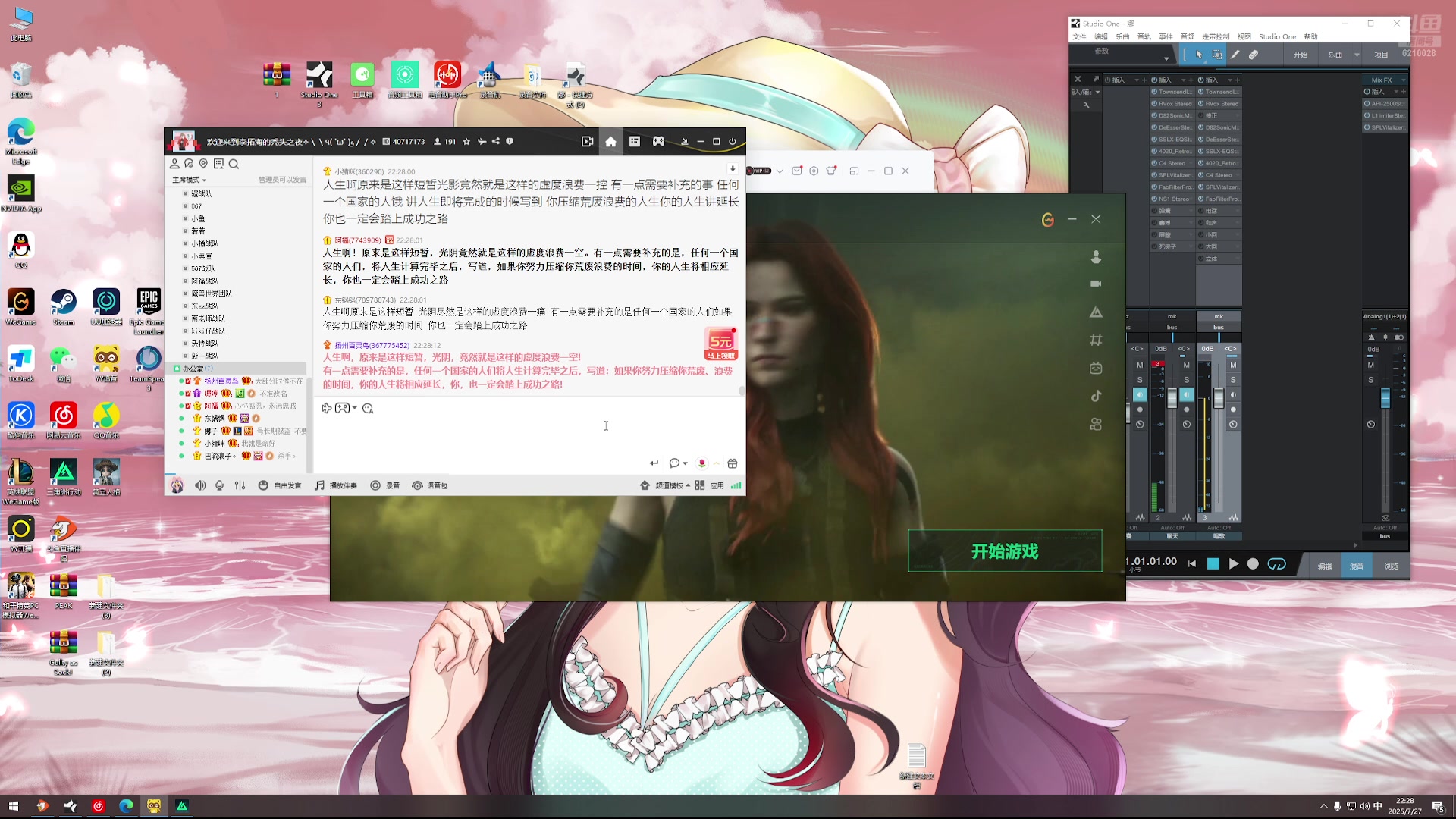Open the gamepad icon in YY title bar
The width and height of the screenshot is (1456, 819).
tap(658, 141)
